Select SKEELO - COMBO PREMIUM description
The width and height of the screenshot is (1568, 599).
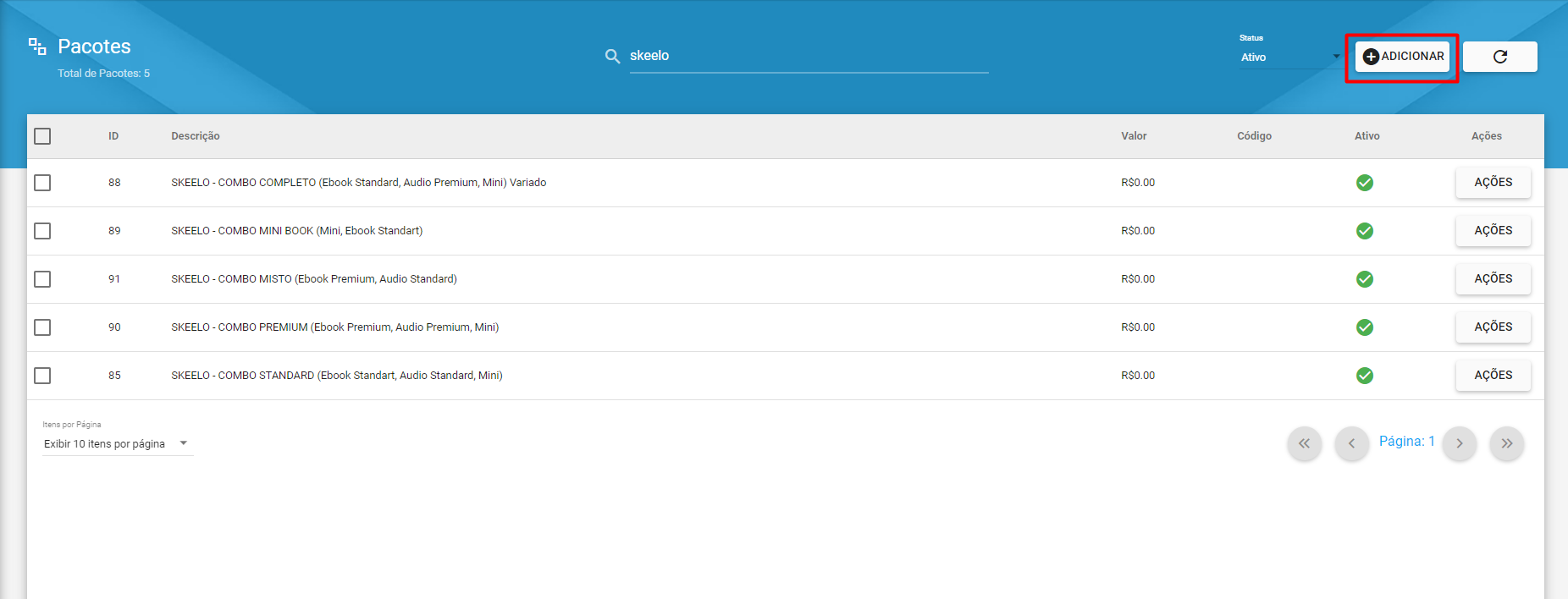tap(335, 327)
